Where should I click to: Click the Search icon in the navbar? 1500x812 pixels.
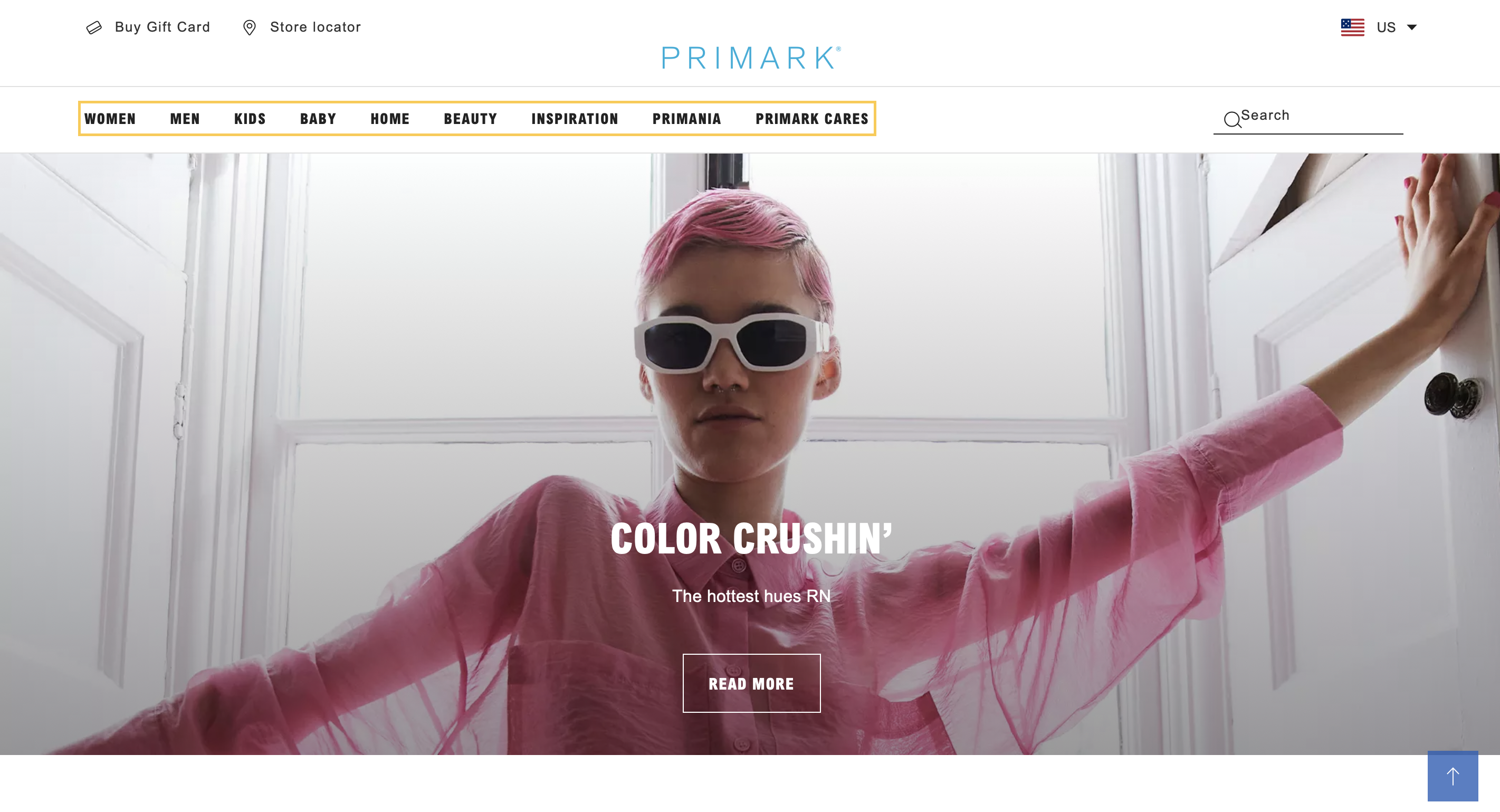(x=1232, y=118)
